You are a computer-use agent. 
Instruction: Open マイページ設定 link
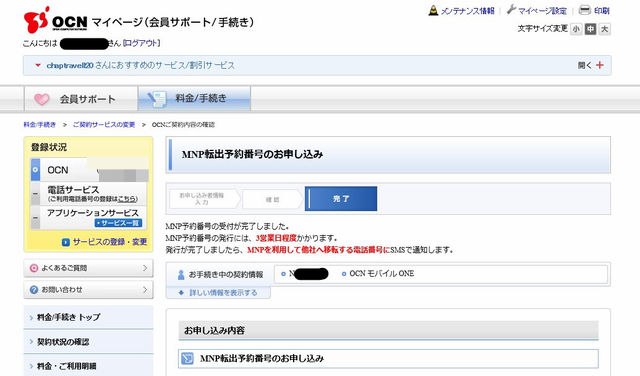542,11
